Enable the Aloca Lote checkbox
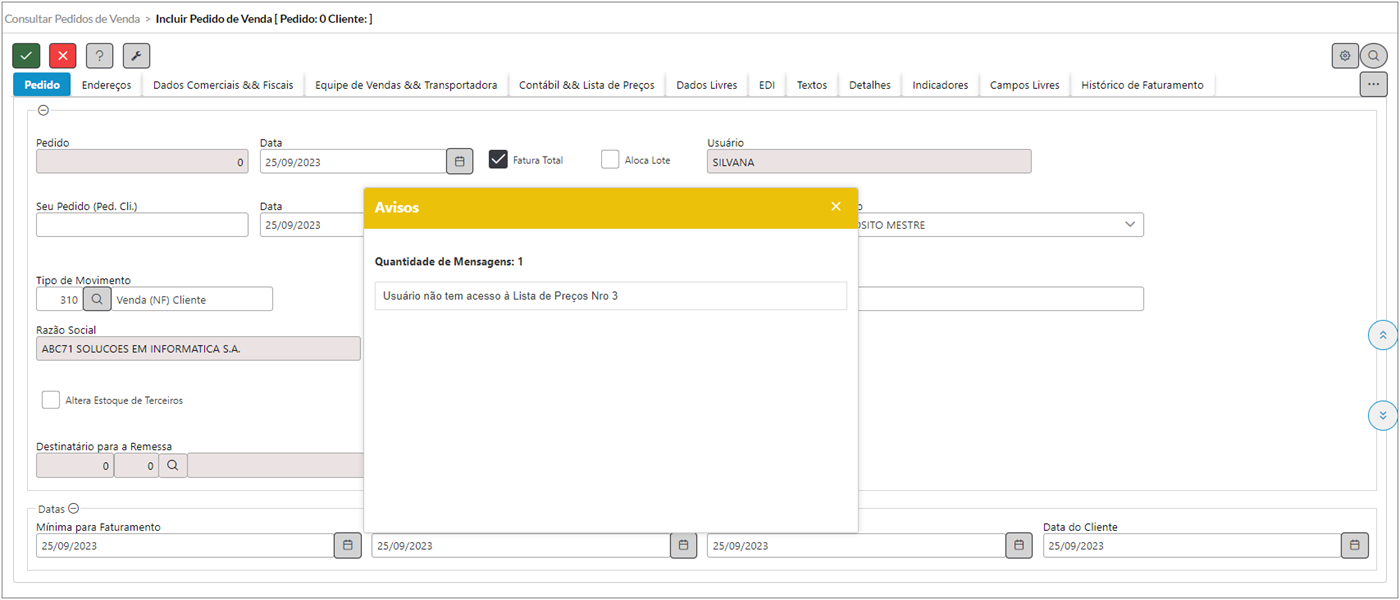The height and width of the screenshot is (600, 1400). pyautogui.click(x=610, y=160)
